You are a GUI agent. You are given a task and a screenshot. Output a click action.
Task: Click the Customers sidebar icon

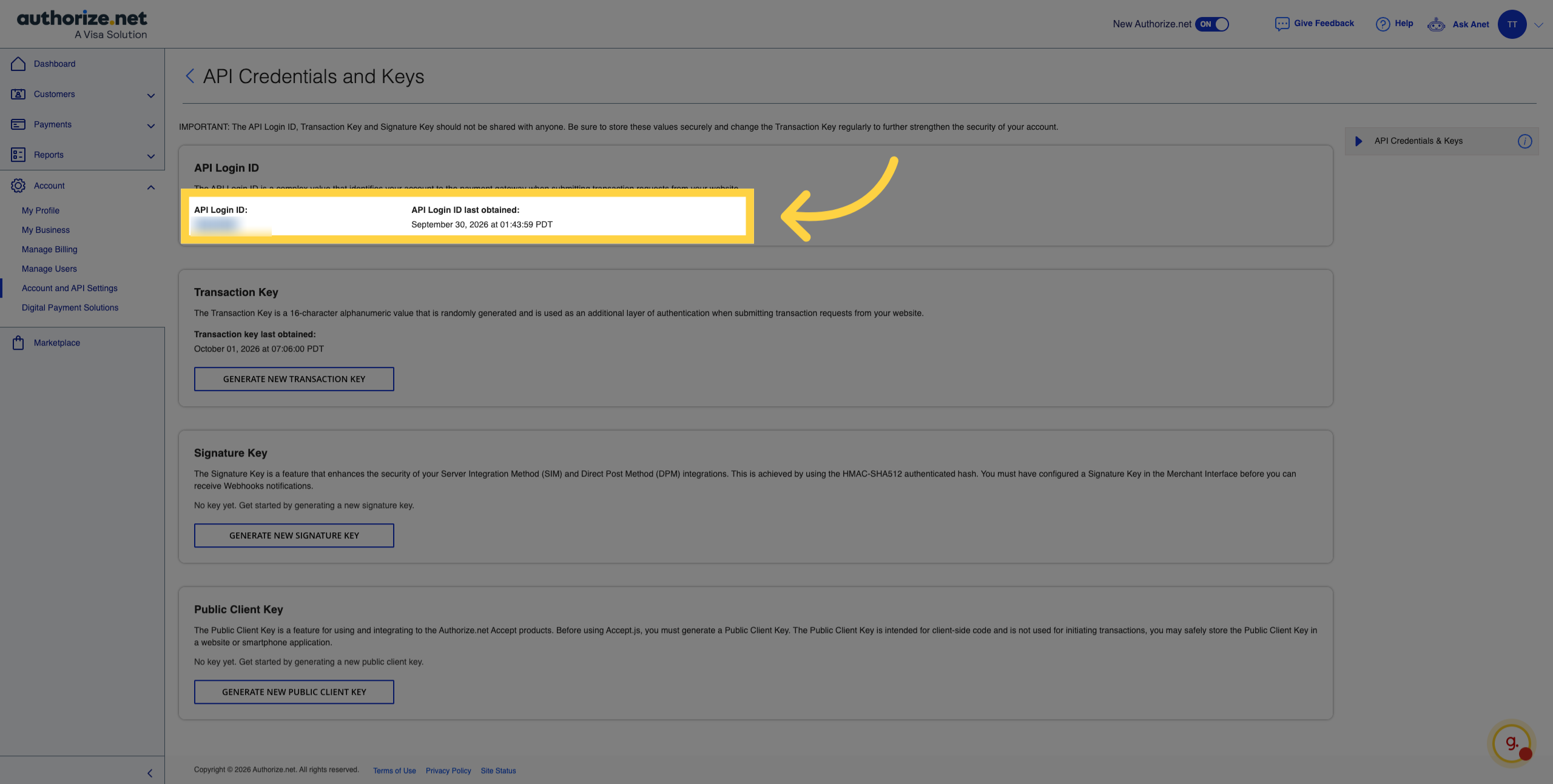(18, 94)
